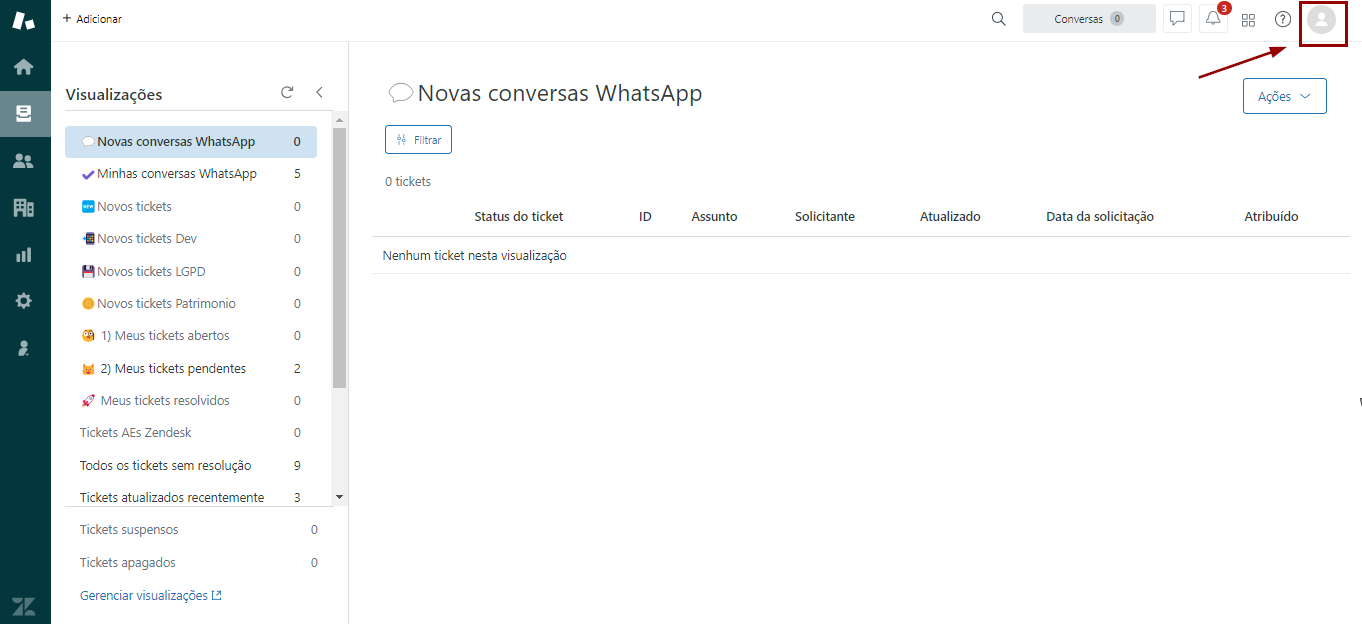The image size is (1362, 624).
Task: Open the Home icon in sidebar
Action: tap(24, 67)
